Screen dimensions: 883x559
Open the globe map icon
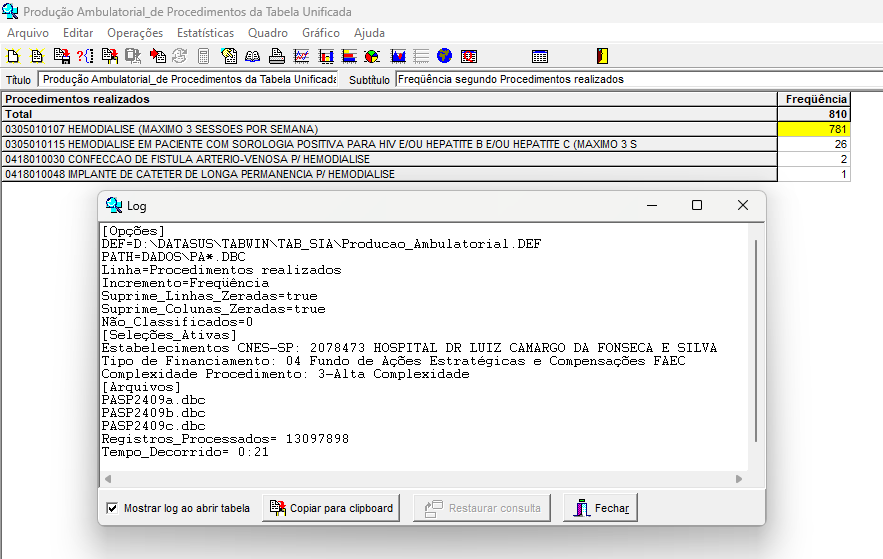(444, 56)
